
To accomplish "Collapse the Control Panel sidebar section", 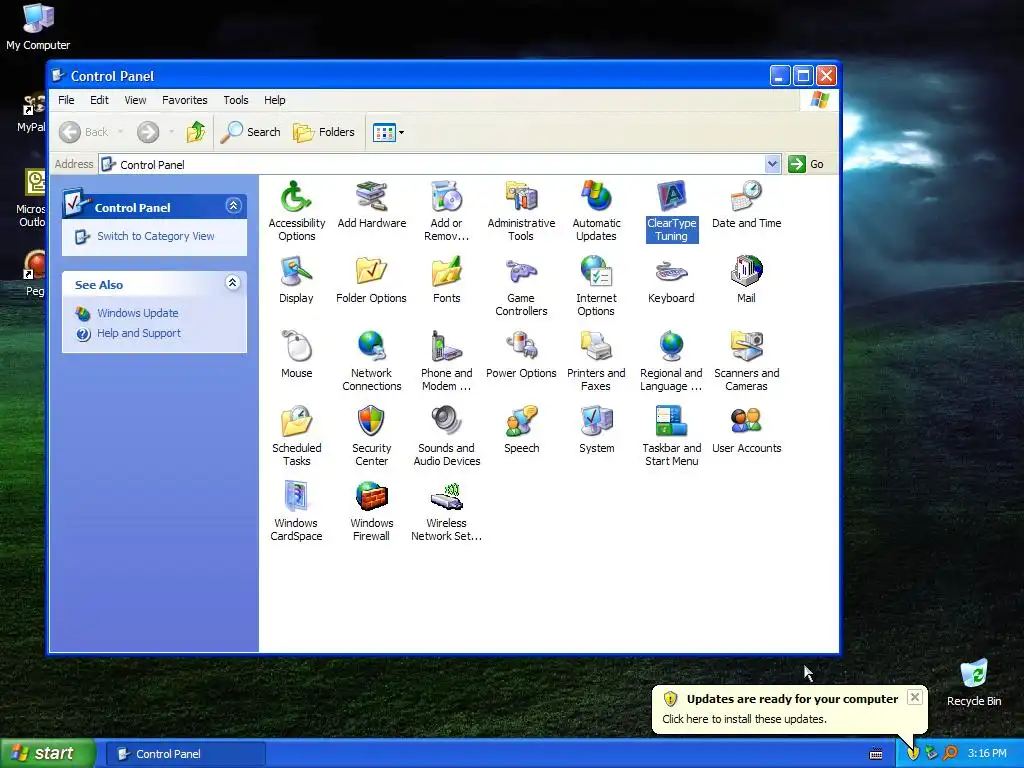I will click(233, 206).
